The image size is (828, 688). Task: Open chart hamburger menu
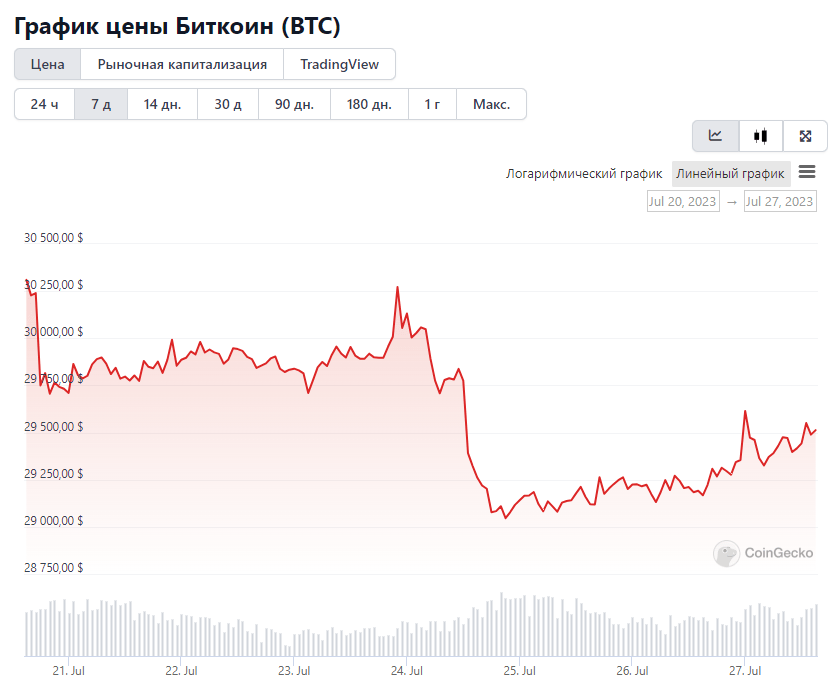click(807, 172)
